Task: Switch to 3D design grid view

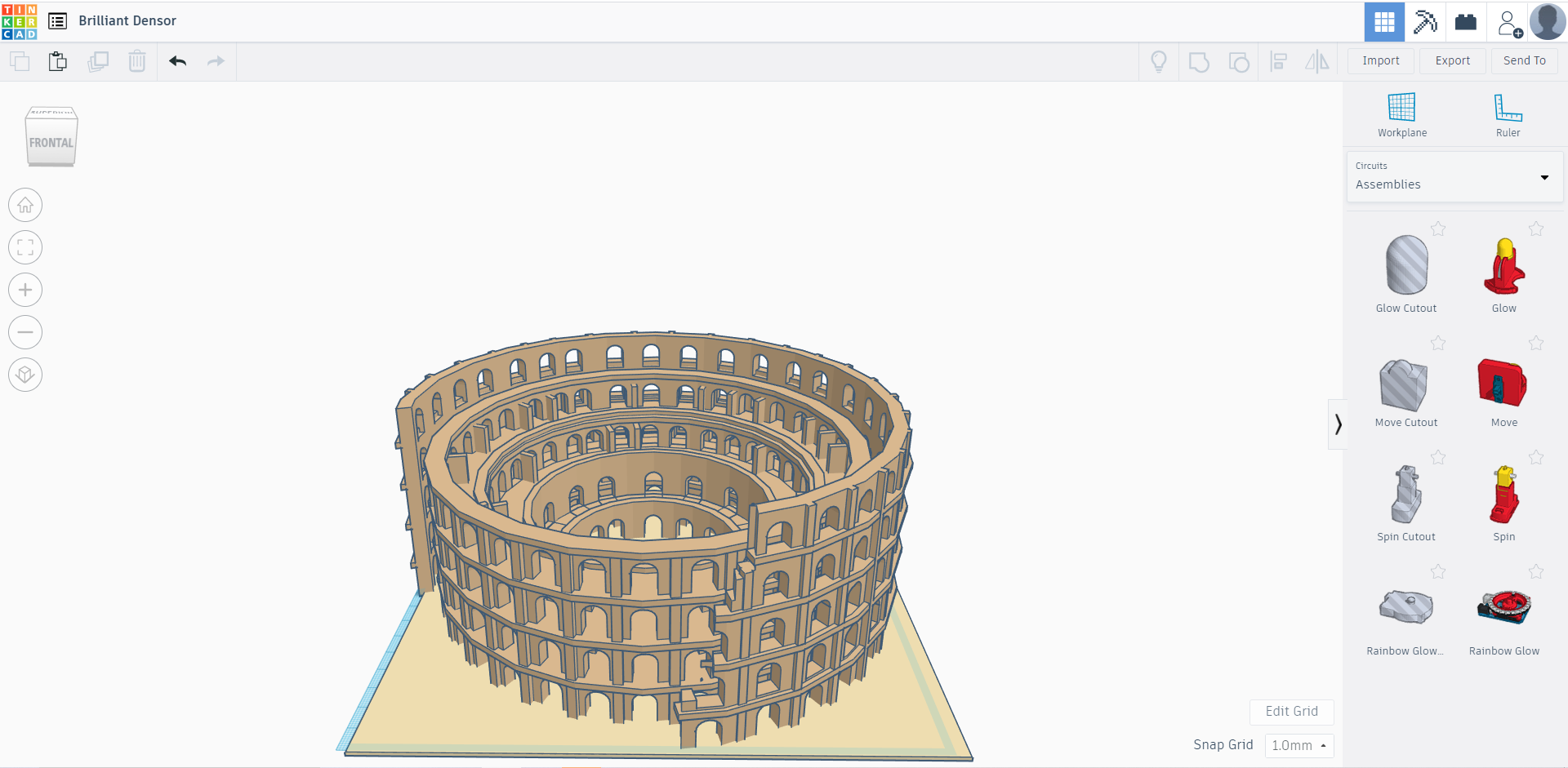Action: [x=1384, y=22]
